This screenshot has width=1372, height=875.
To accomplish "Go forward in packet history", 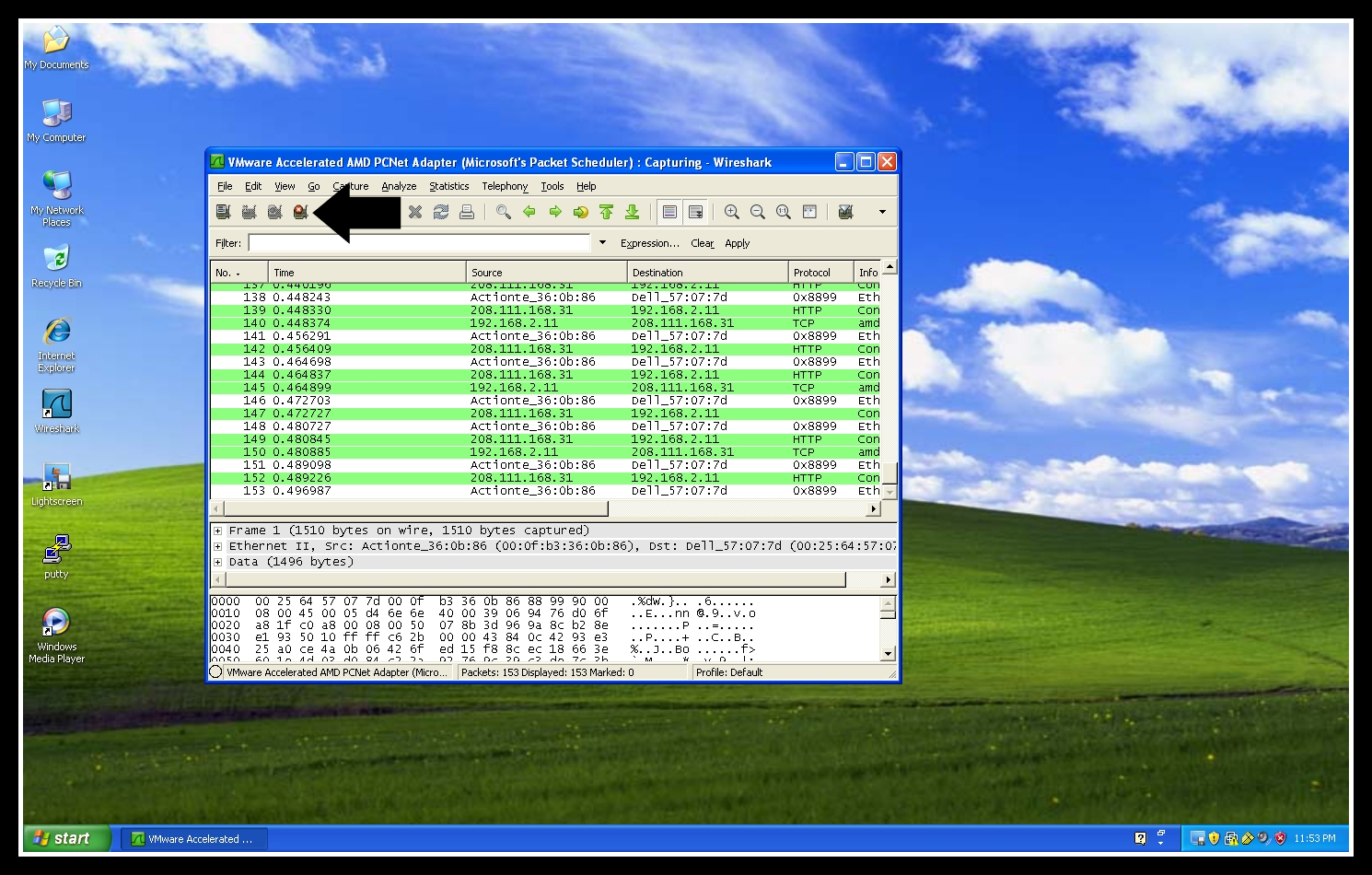I will pos(555,212).
